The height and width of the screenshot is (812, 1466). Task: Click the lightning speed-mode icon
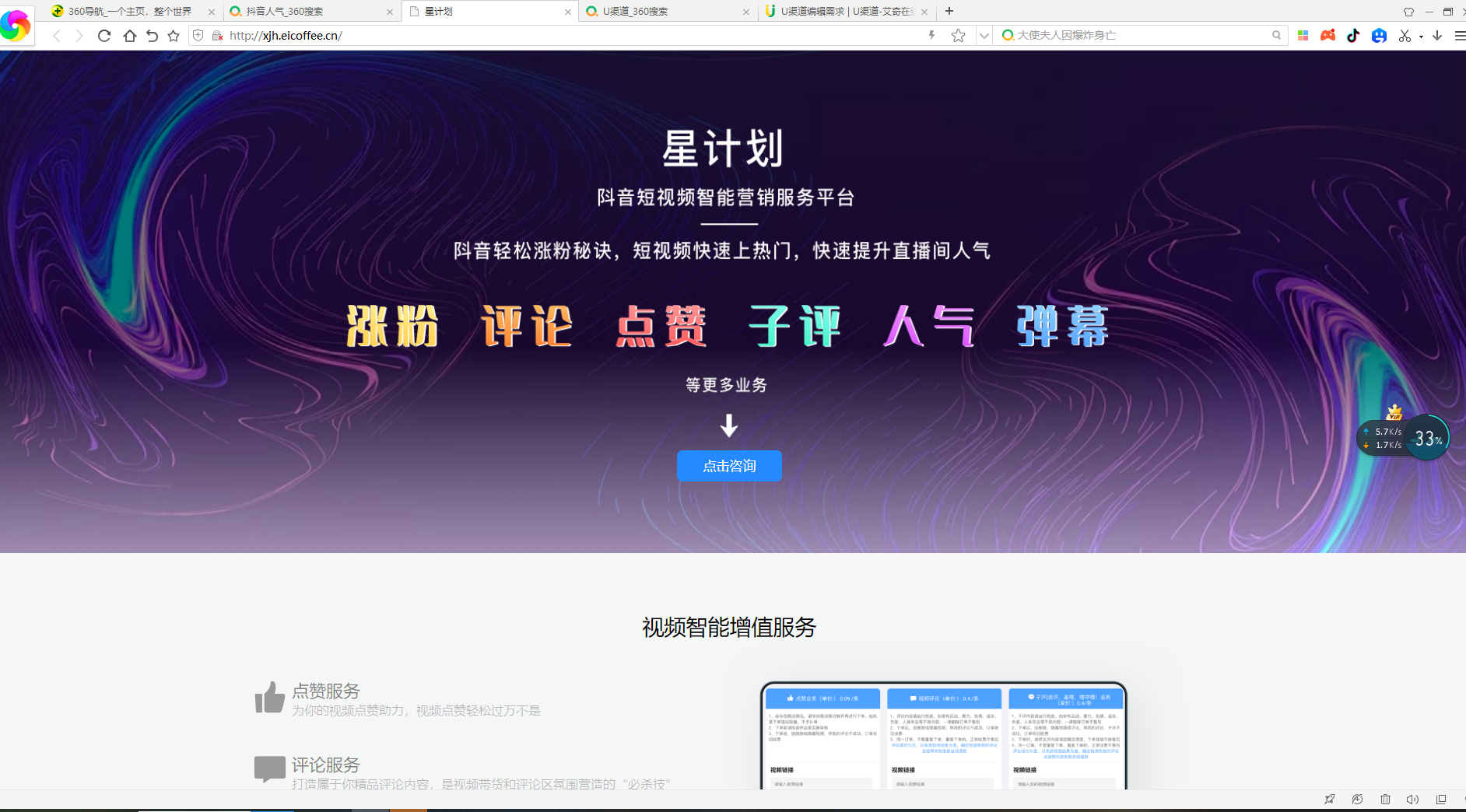[931, 35]
